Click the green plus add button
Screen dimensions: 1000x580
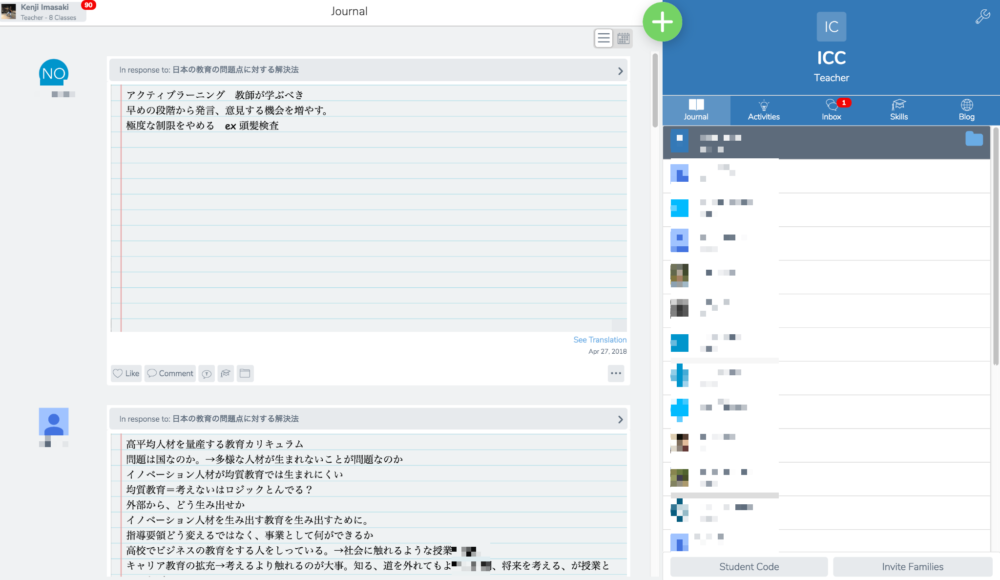pos(662,22)
